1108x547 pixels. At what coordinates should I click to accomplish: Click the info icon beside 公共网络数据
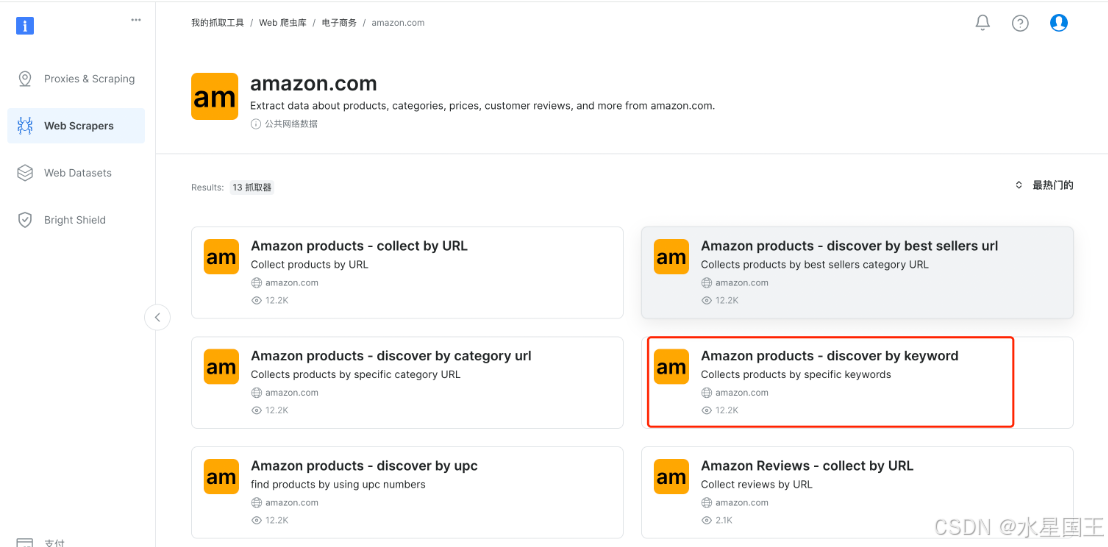[x=256, y=124]
